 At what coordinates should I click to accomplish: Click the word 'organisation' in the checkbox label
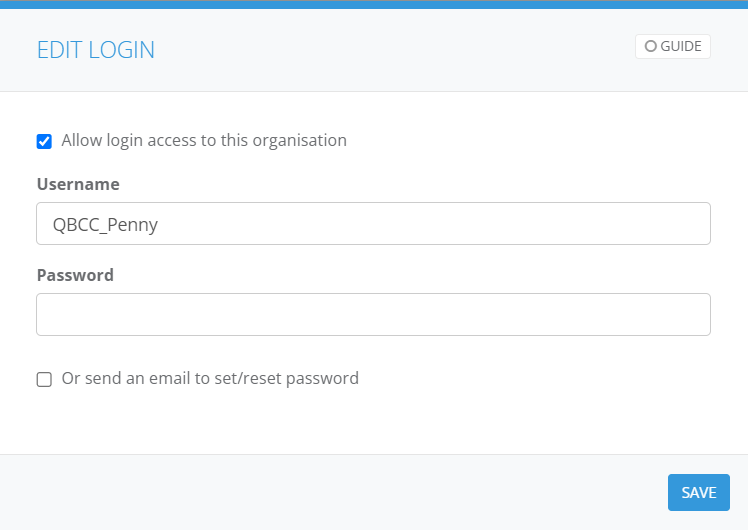tap(301, 140)
